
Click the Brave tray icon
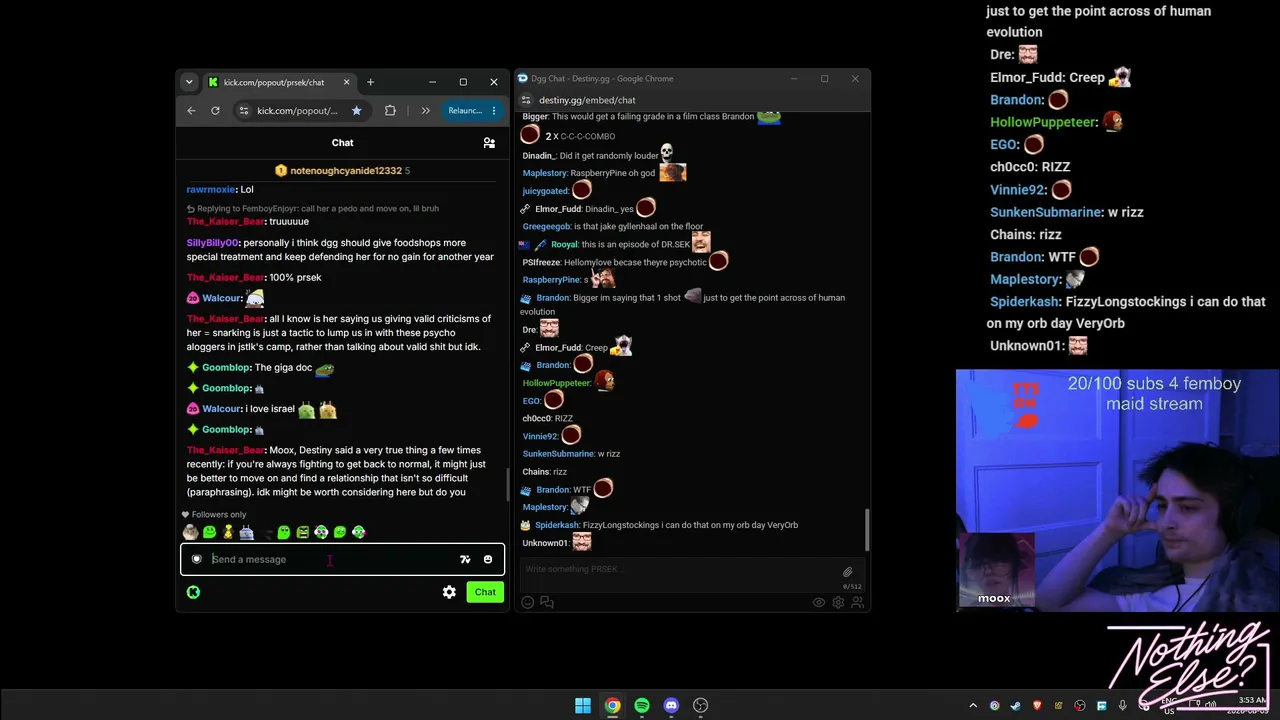1037,706
